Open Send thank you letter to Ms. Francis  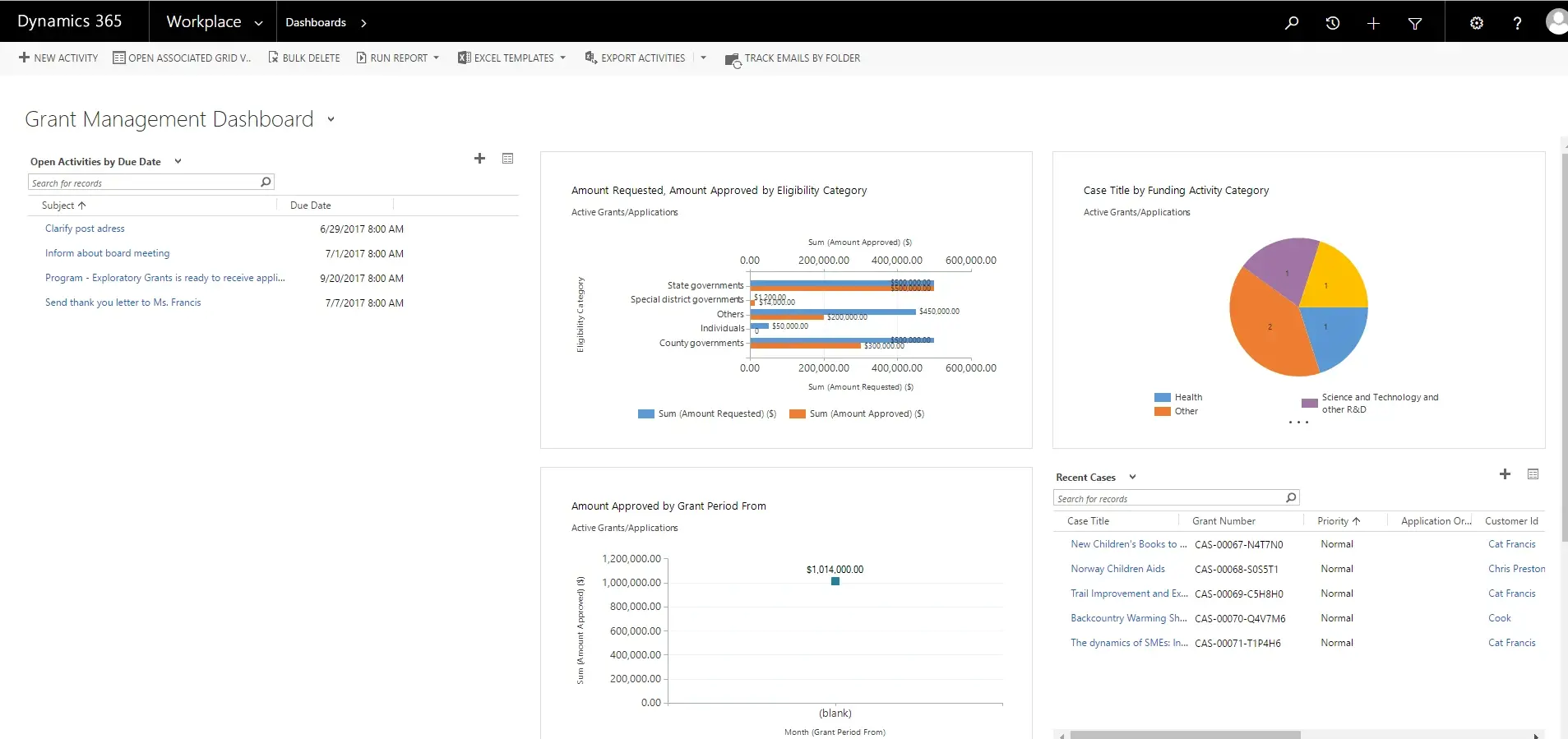tap(123, 303)
